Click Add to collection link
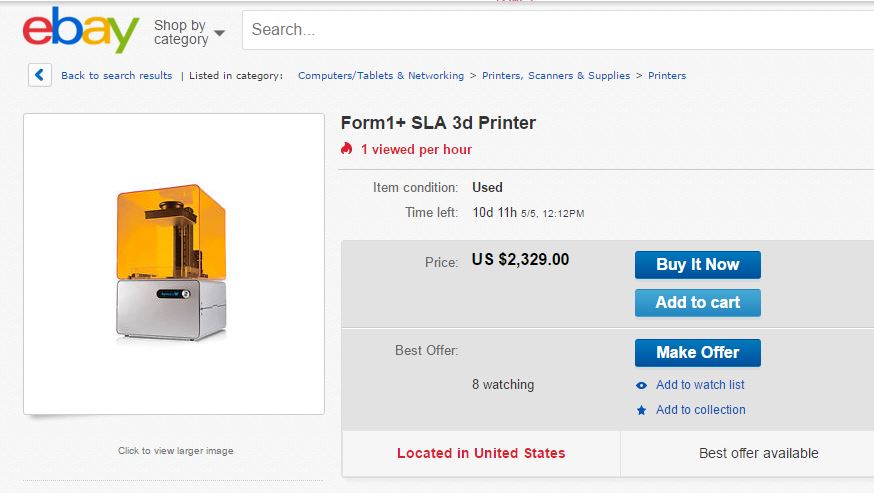 point(700,410)
